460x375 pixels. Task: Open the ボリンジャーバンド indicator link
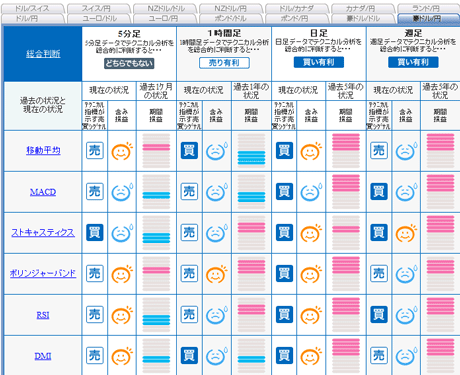[43, 273]
